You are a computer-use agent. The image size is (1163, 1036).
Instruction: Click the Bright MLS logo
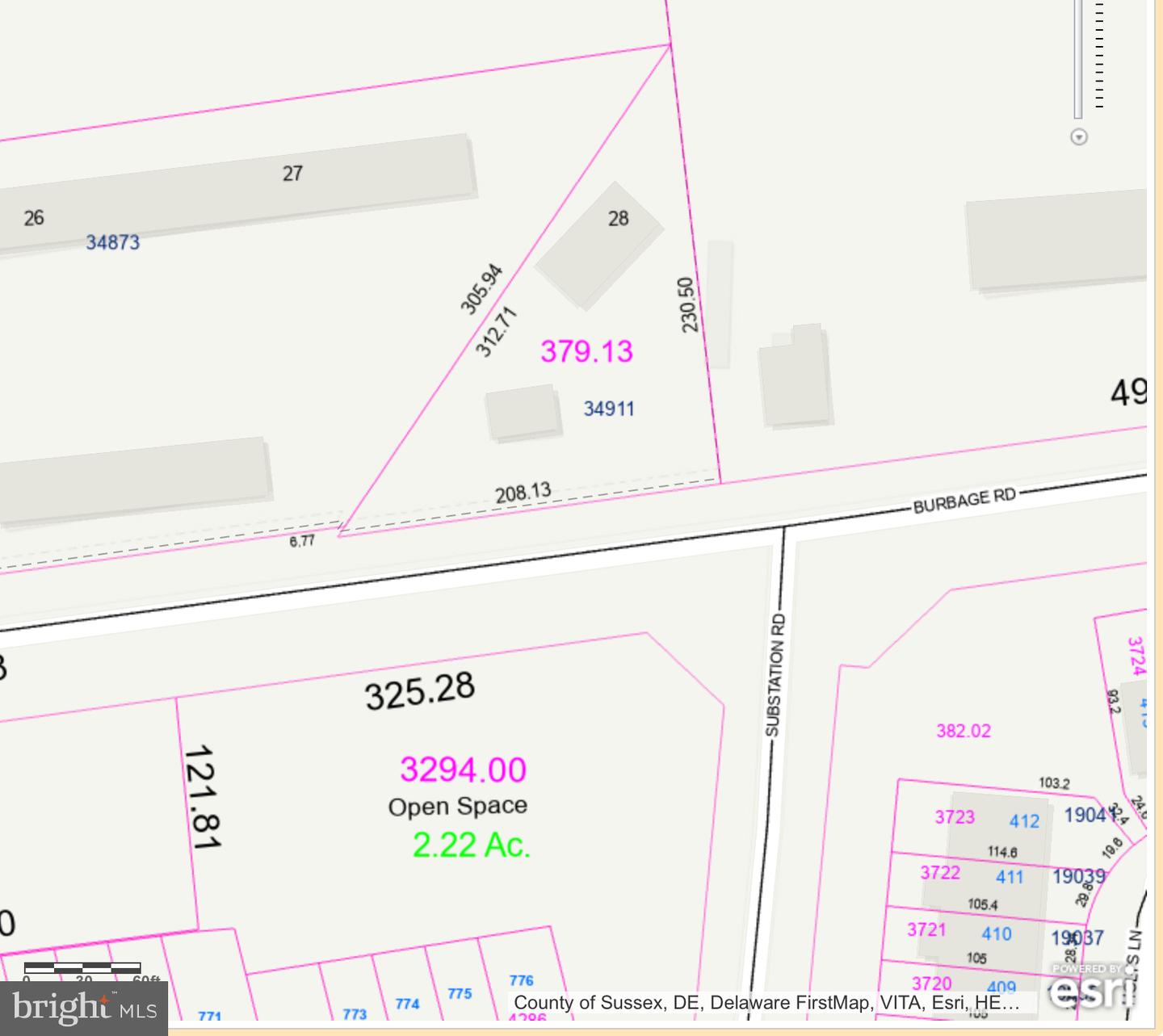tap(84, 1008)
